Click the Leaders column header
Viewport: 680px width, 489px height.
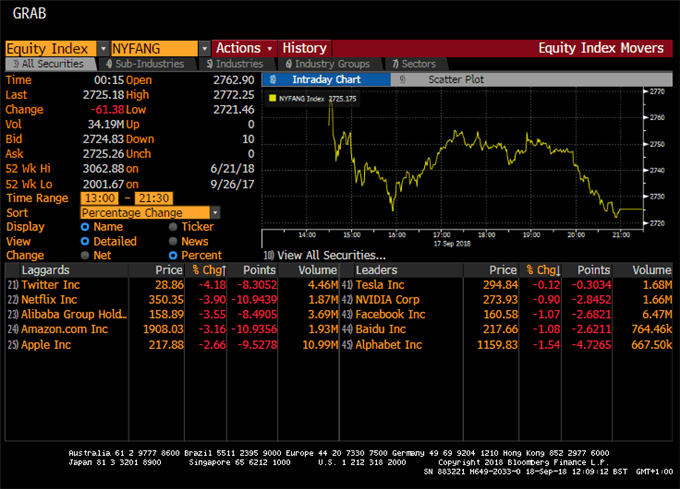point(376,270)
